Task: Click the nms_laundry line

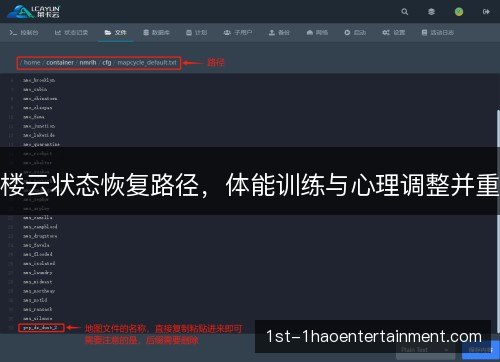Action: tap(38, 273)
